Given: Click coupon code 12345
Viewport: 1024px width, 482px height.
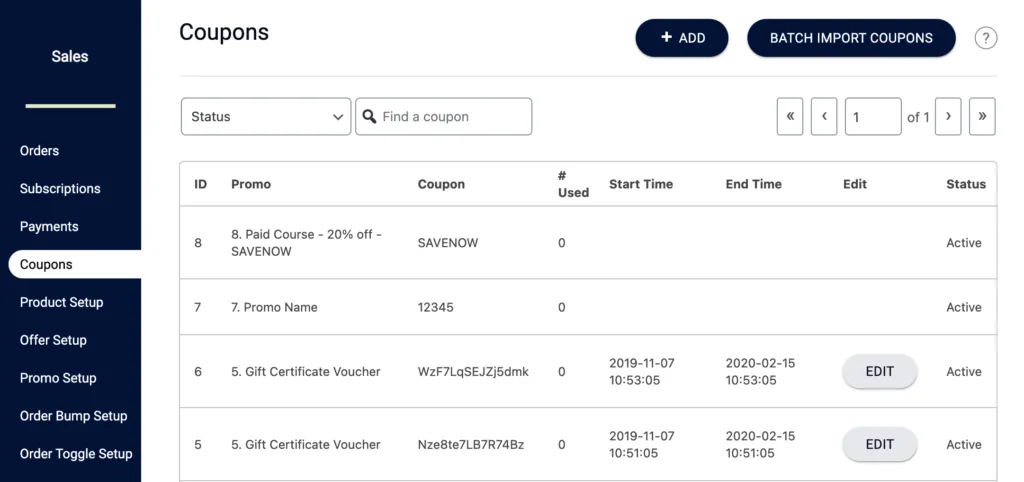Looking at the screenshot, I should tap(436, 308).
